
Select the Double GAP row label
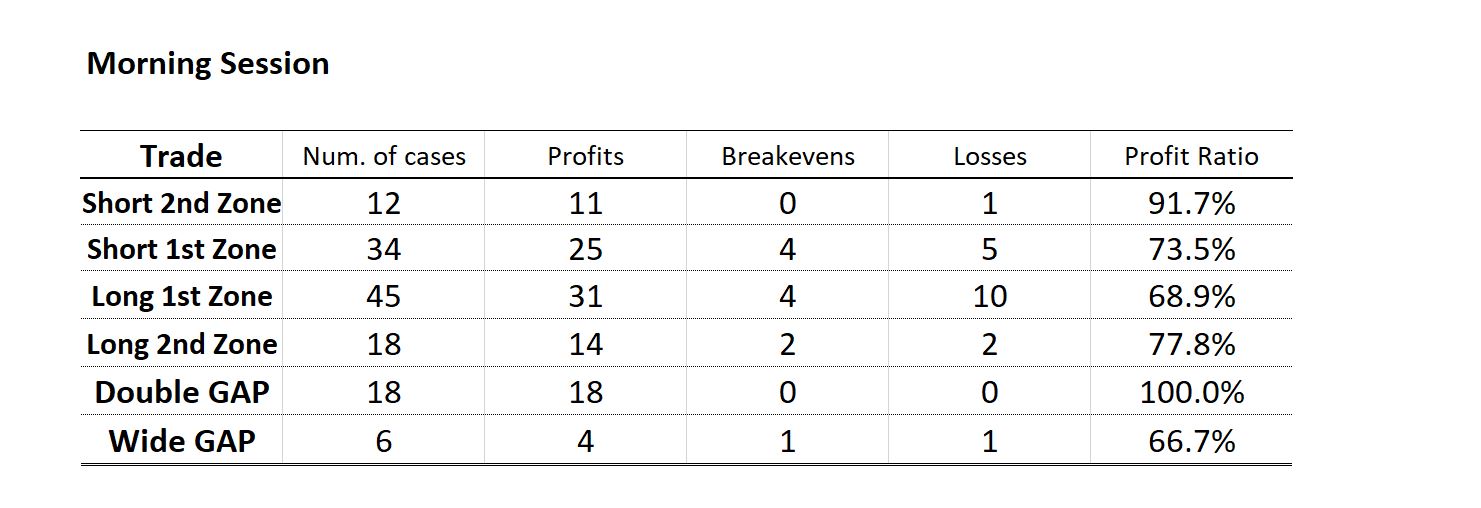coord(181,392)
